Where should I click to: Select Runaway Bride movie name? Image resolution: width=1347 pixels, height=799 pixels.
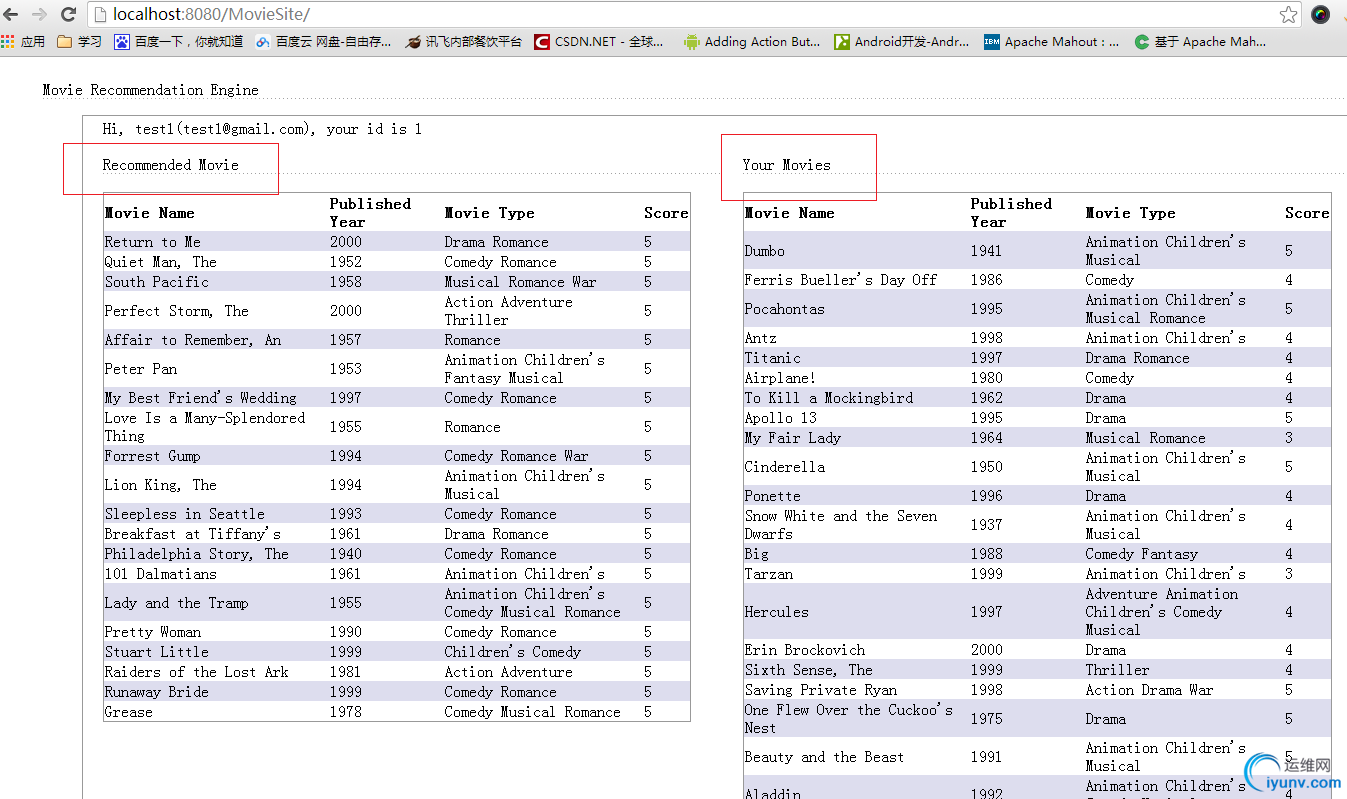(156, 692)
